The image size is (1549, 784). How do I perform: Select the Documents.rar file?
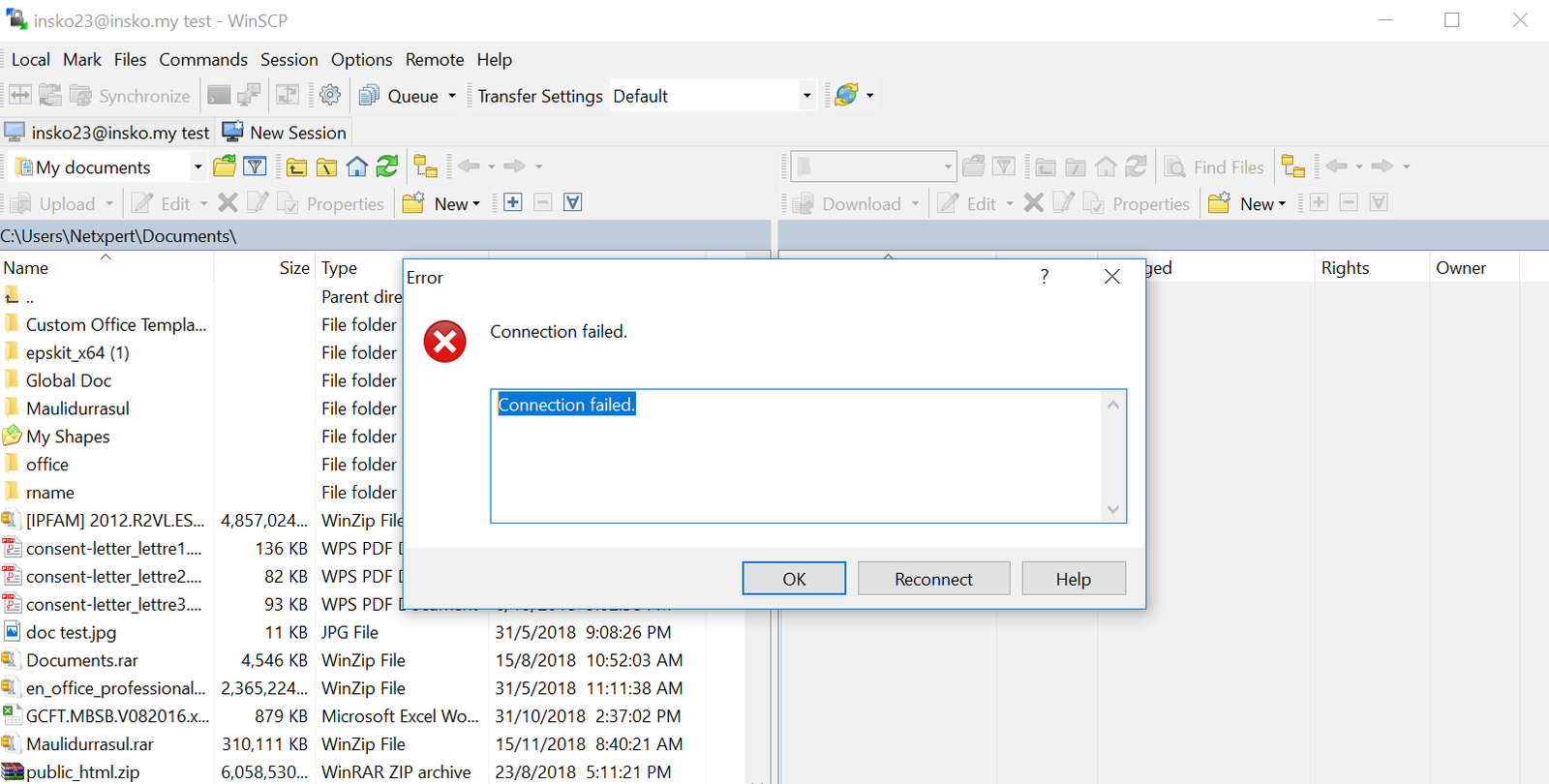82,660
